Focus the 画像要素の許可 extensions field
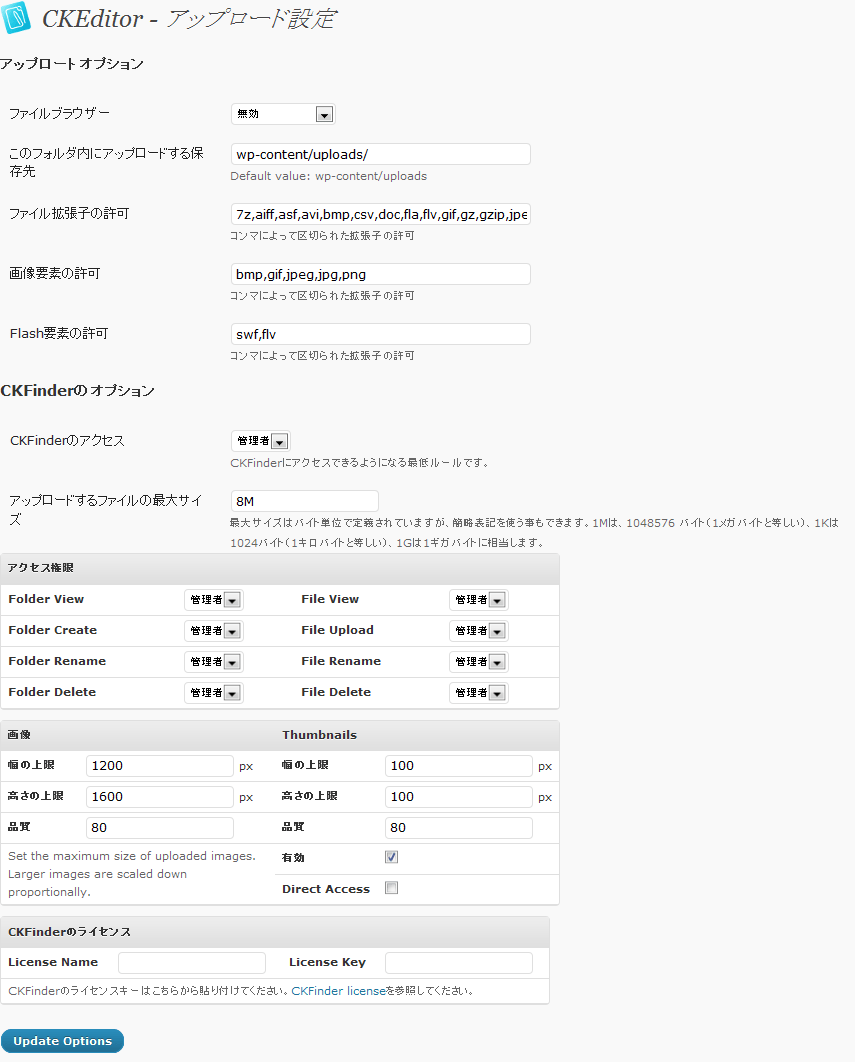The width and height of the screenshot is (855, 1062). pyautogui.click(x=381, y=274)
